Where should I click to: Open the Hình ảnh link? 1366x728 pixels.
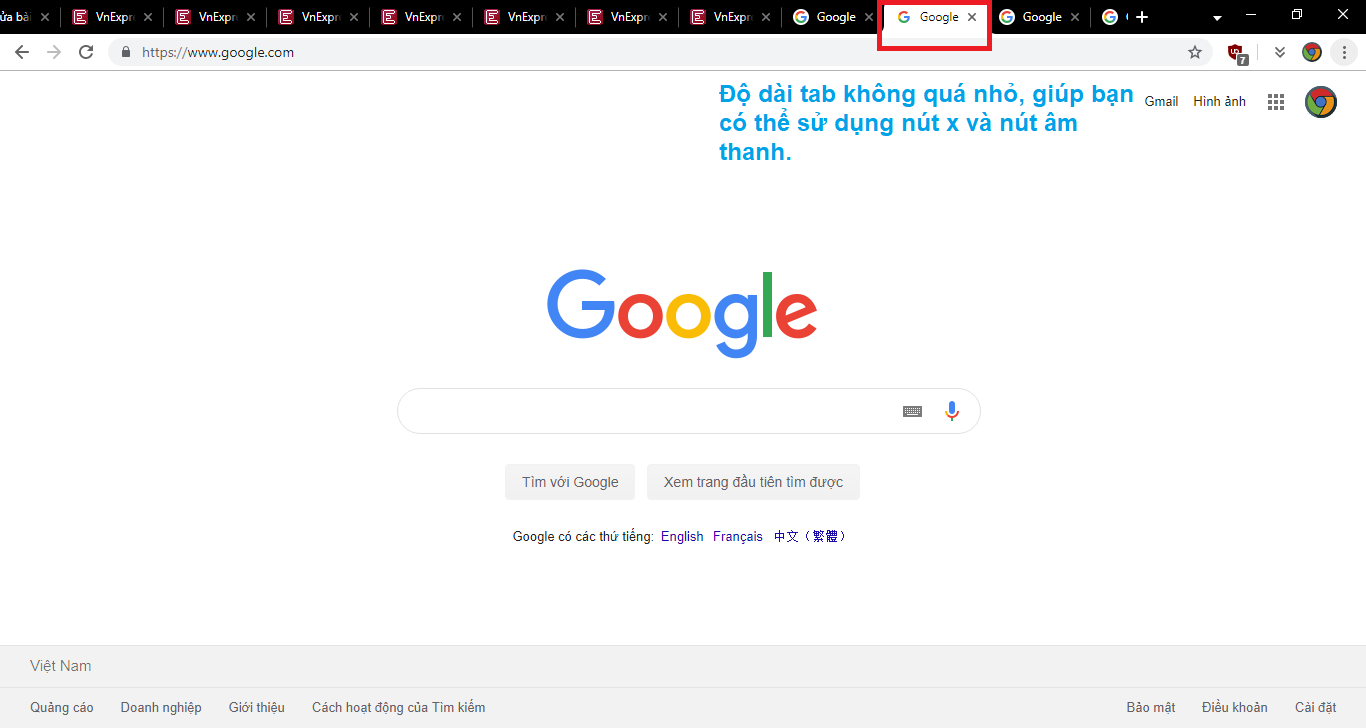pos(1219,101)
